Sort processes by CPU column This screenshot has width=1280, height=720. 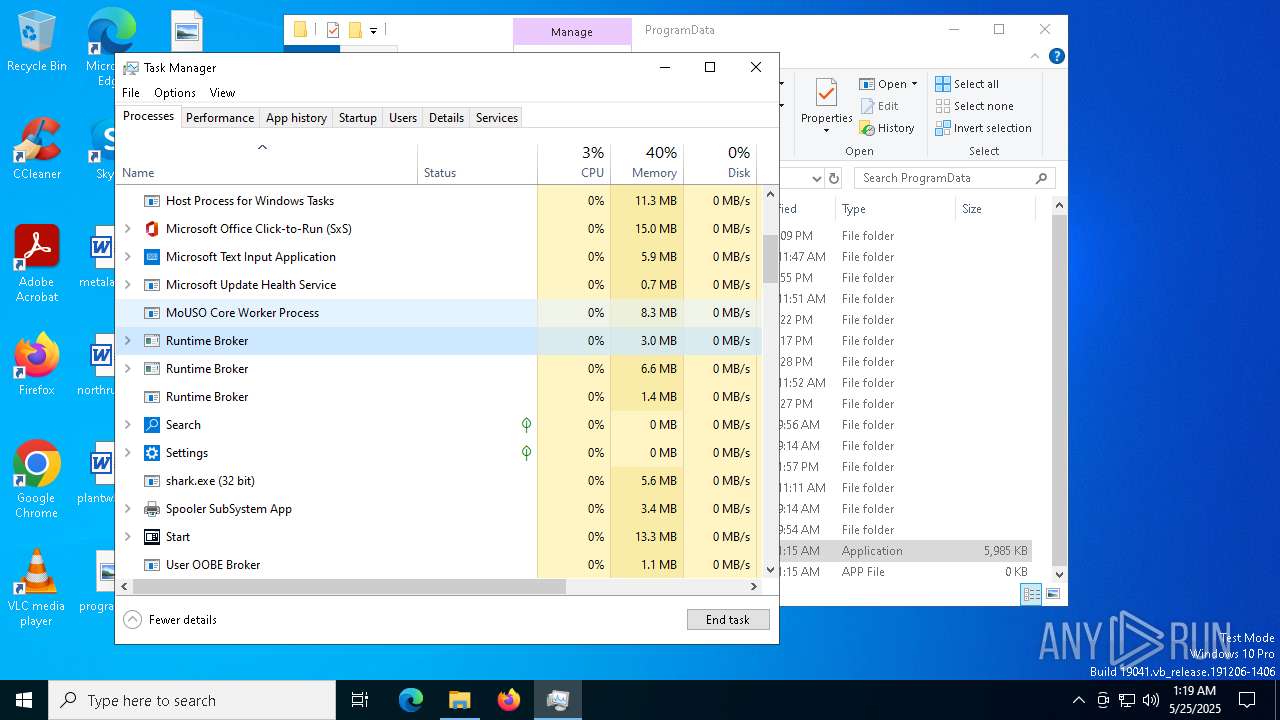[574, 164]
